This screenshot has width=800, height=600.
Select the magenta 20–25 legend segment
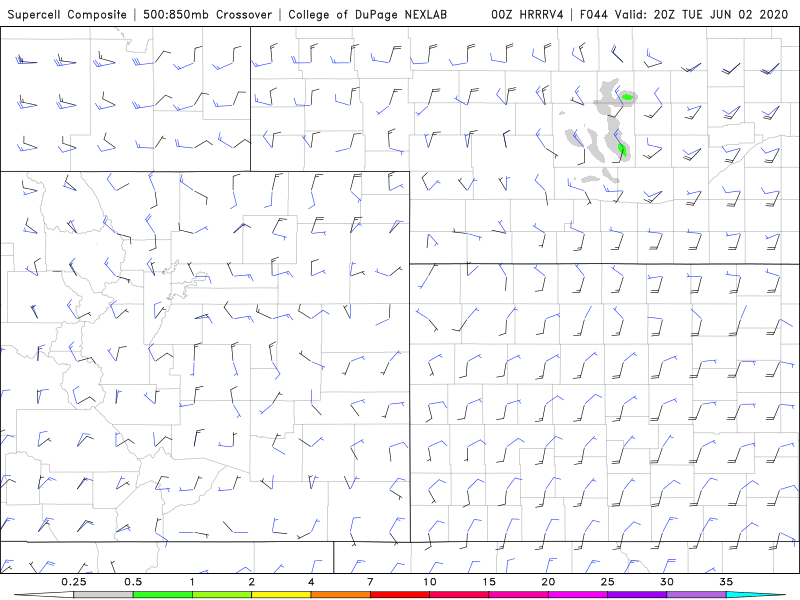click(578, 595)
